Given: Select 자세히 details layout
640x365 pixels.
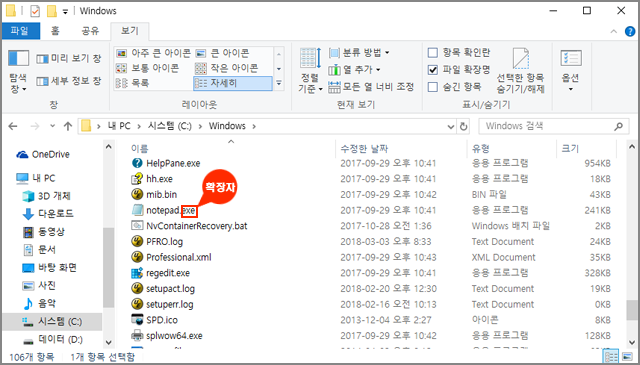Looking at the screenshot, I should pos(233,83).
